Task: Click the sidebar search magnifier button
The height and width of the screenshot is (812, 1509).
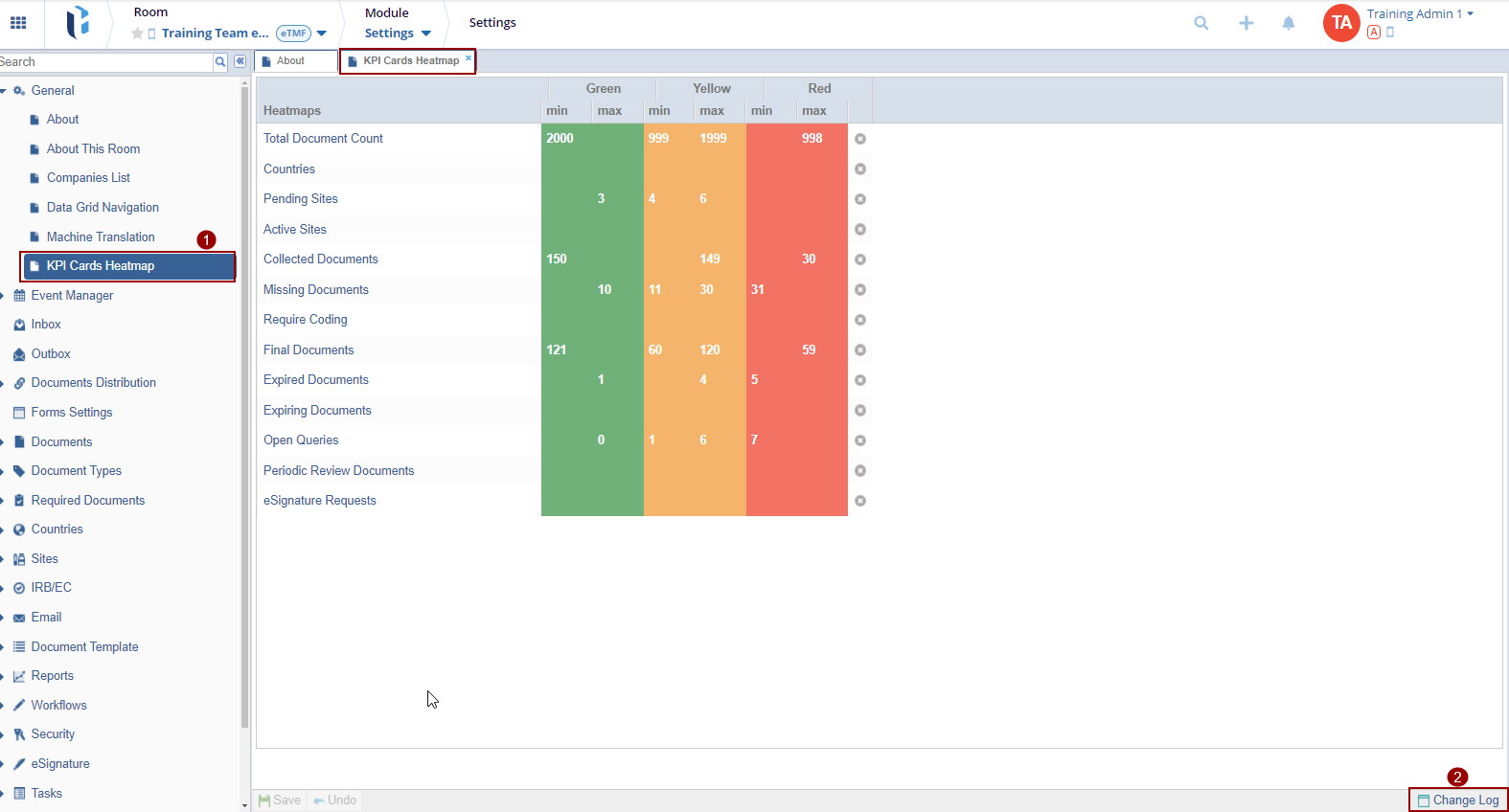Action: pos(220,61)
